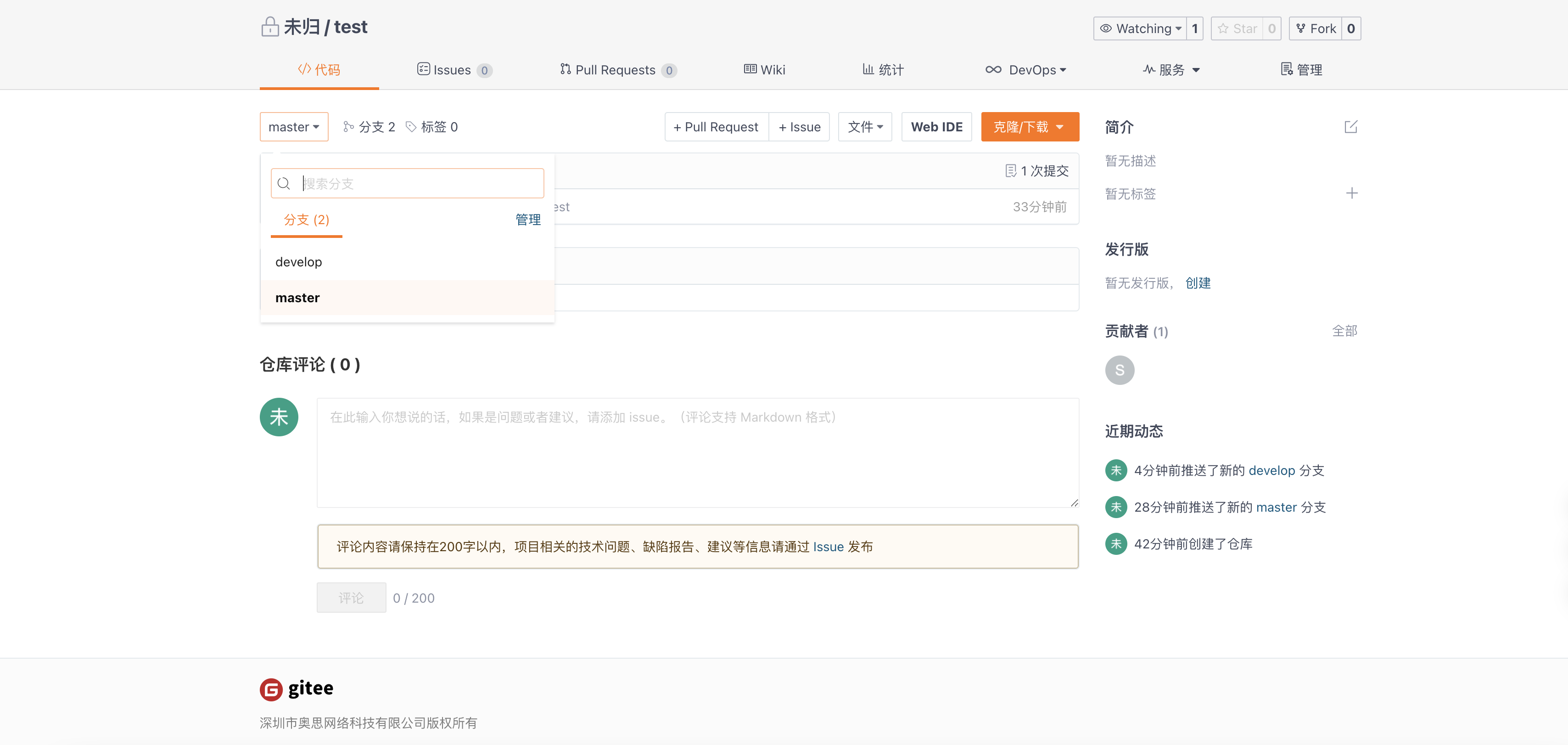The width and height of the screenshot is (1568, 745).
Task: Click the watcher count 1
Action: click(1194, 28)
